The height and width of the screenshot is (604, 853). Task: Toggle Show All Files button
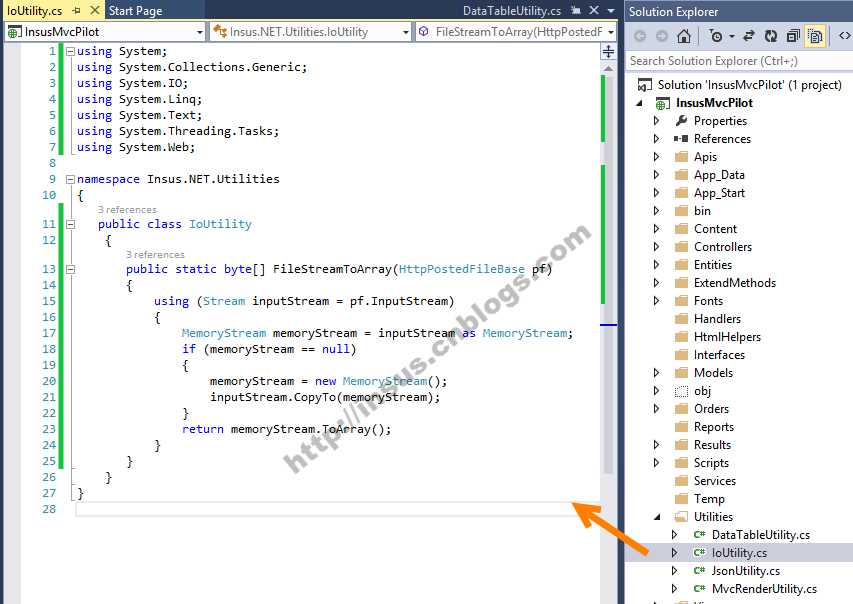click(x=815, y=36)
